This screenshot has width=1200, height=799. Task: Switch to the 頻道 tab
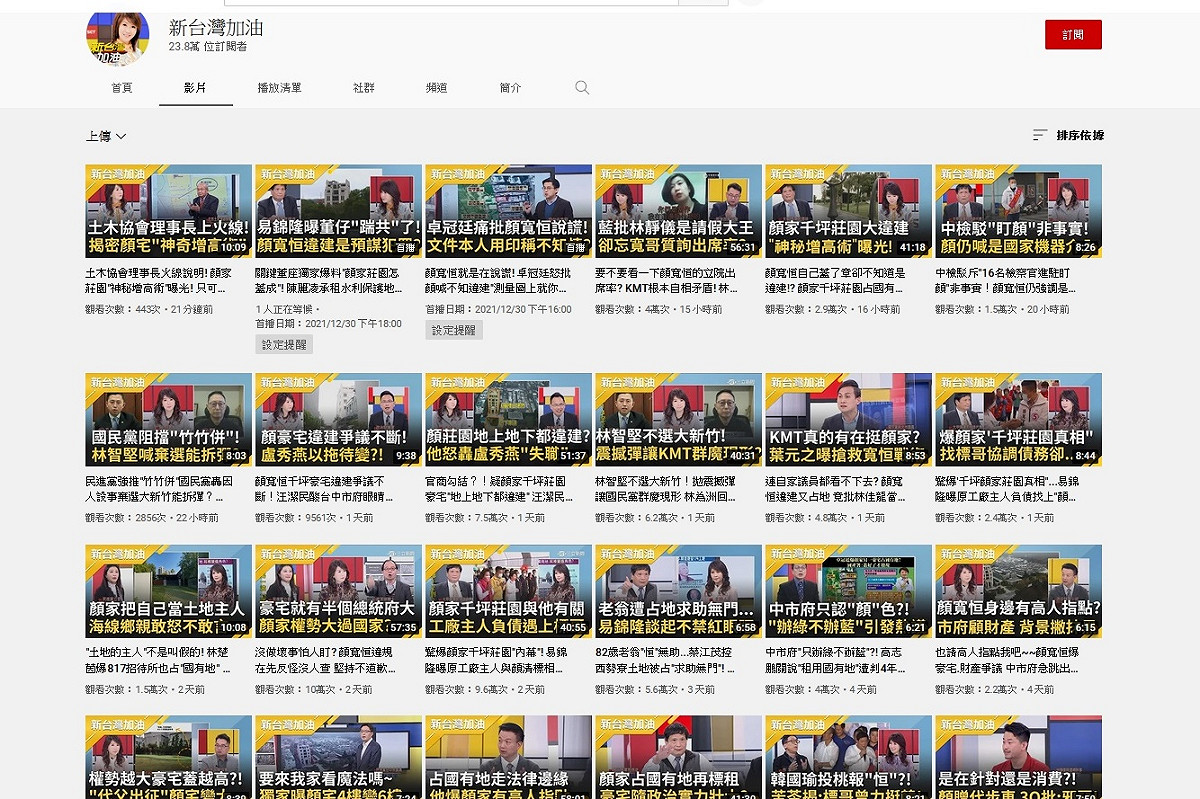pos(437,88)
